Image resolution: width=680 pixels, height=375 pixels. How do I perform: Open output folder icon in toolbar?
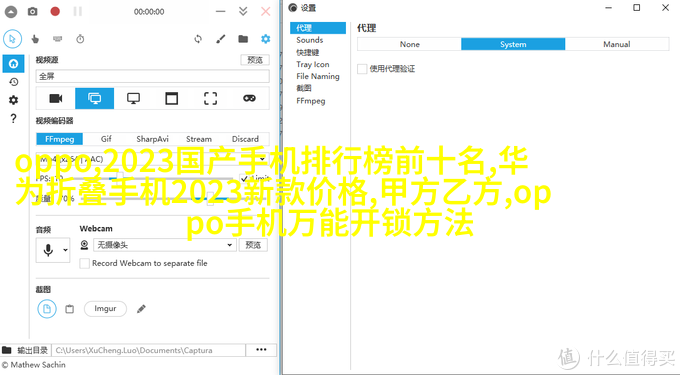[x=243, y=39]
